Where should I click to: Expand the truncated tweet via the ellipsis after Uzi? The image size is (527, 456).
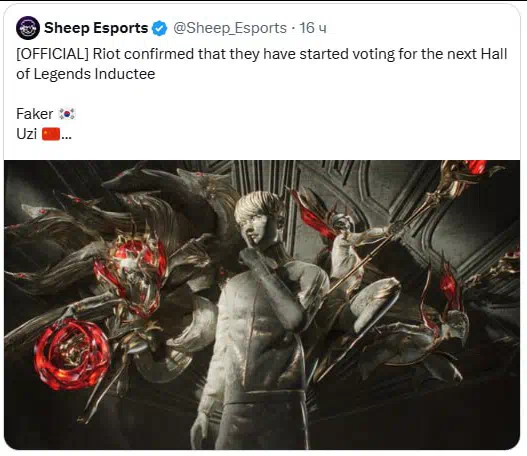(66, 137)
